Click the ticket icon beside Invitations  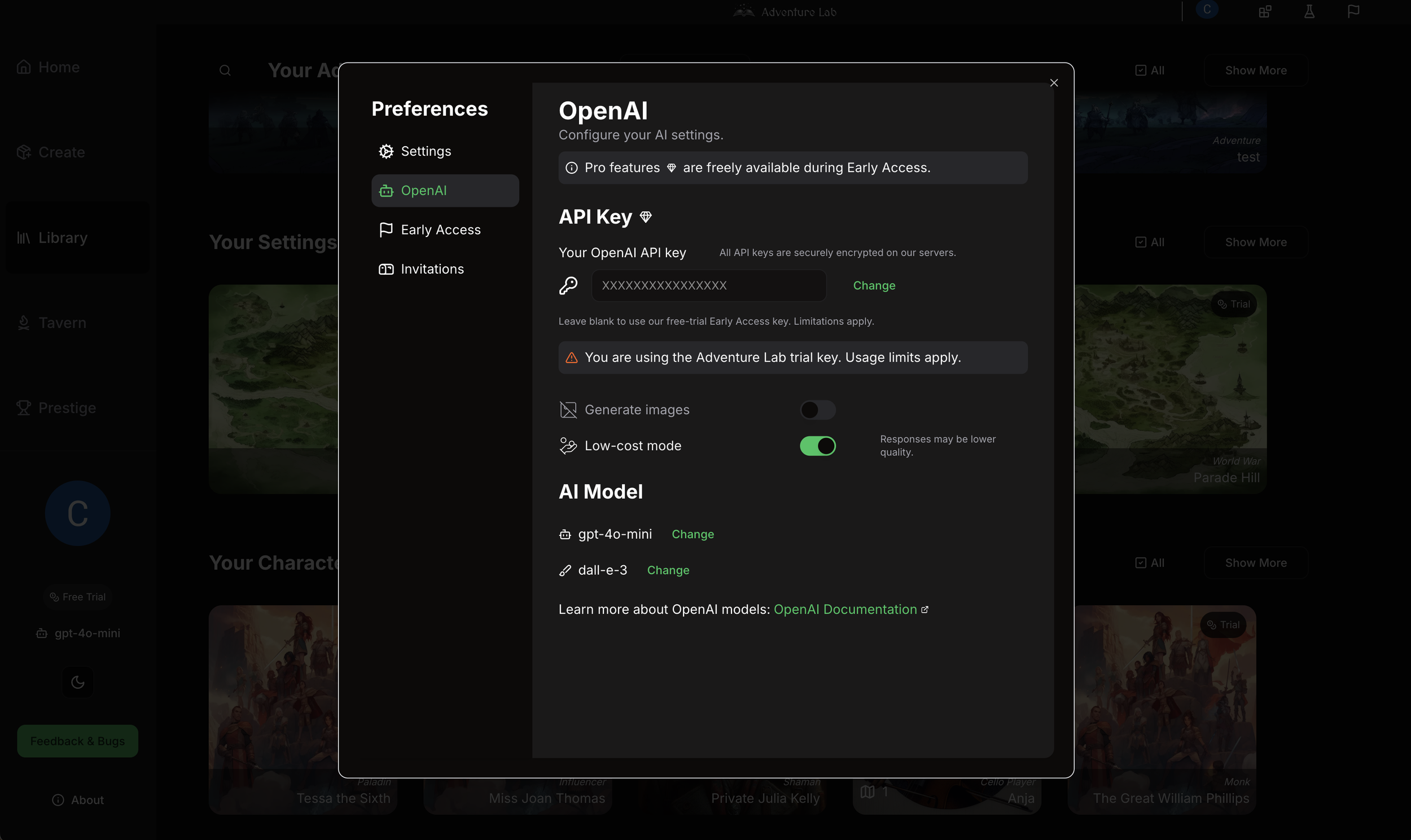click(386, 269)
